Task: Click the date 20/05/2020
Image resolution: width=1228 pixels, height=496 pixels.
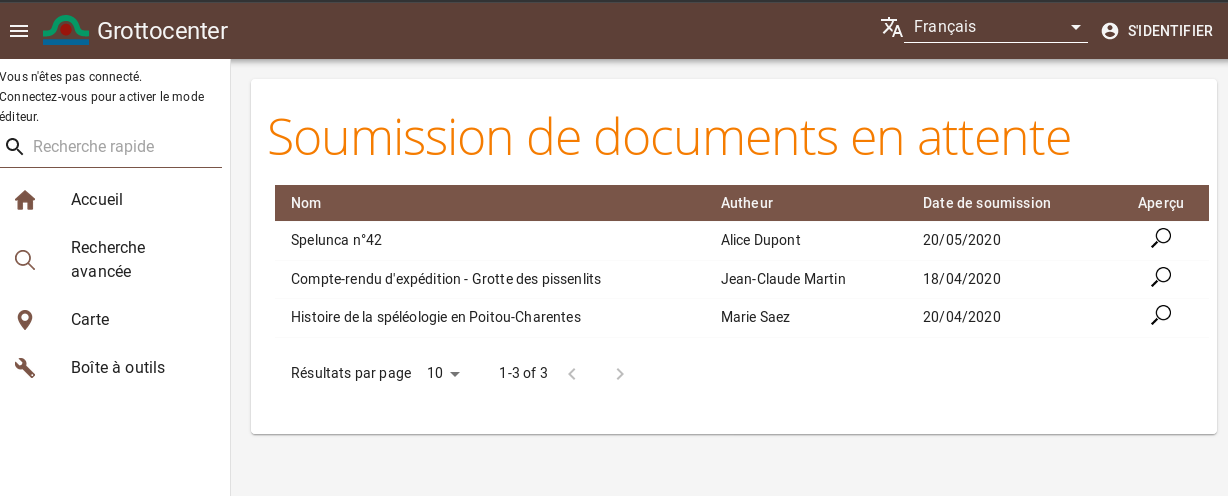Action: point(962,240)
